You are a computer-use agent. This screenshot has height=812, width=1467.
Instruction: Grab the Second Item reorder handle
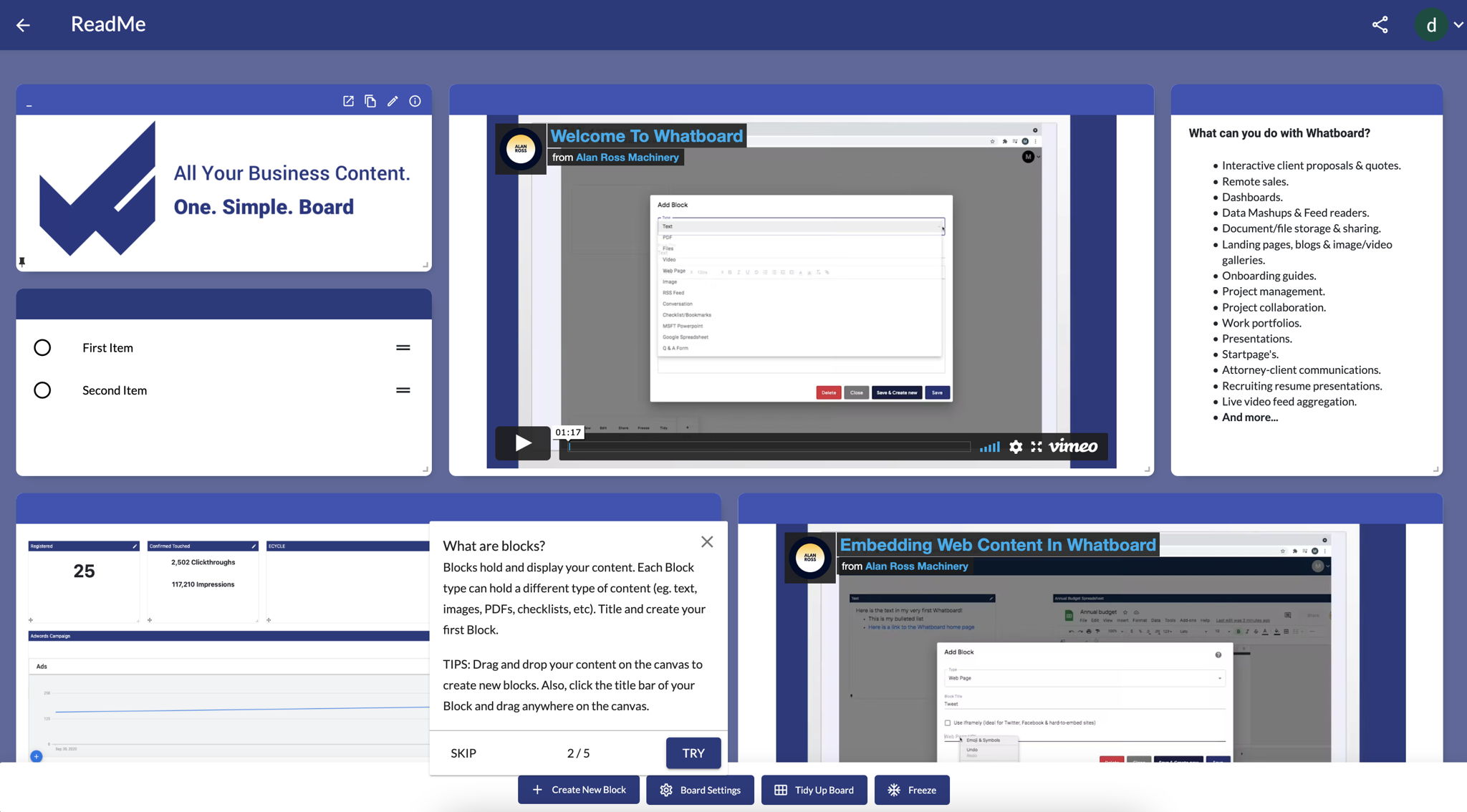point(403,390)
